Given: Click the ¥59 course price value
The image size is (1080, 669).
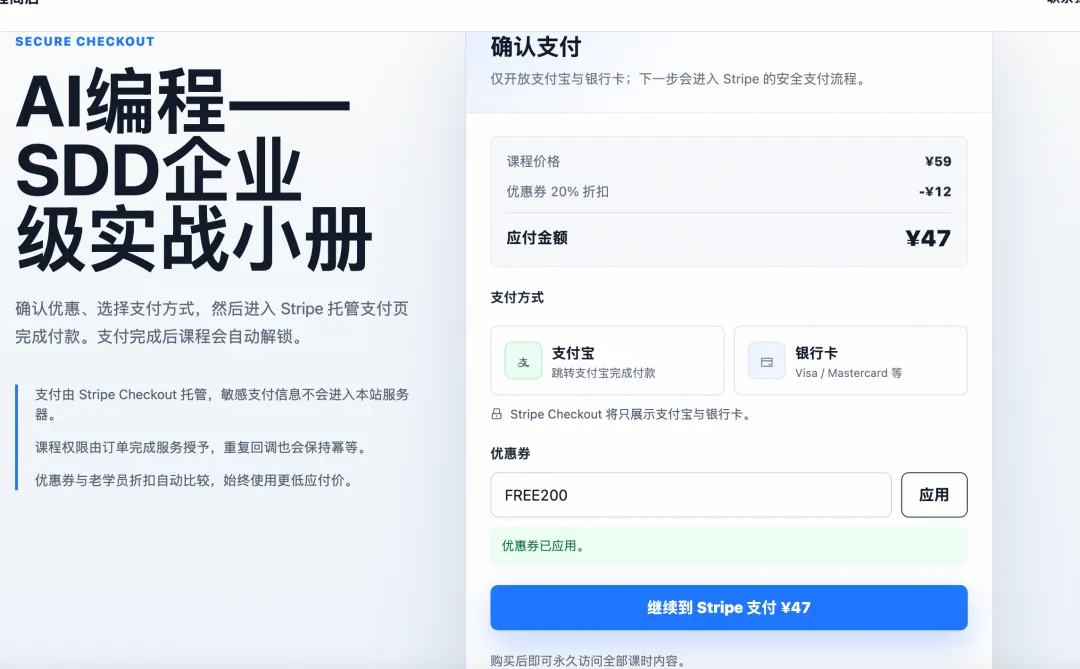Looking at the screenshot, I should [938, 161].
